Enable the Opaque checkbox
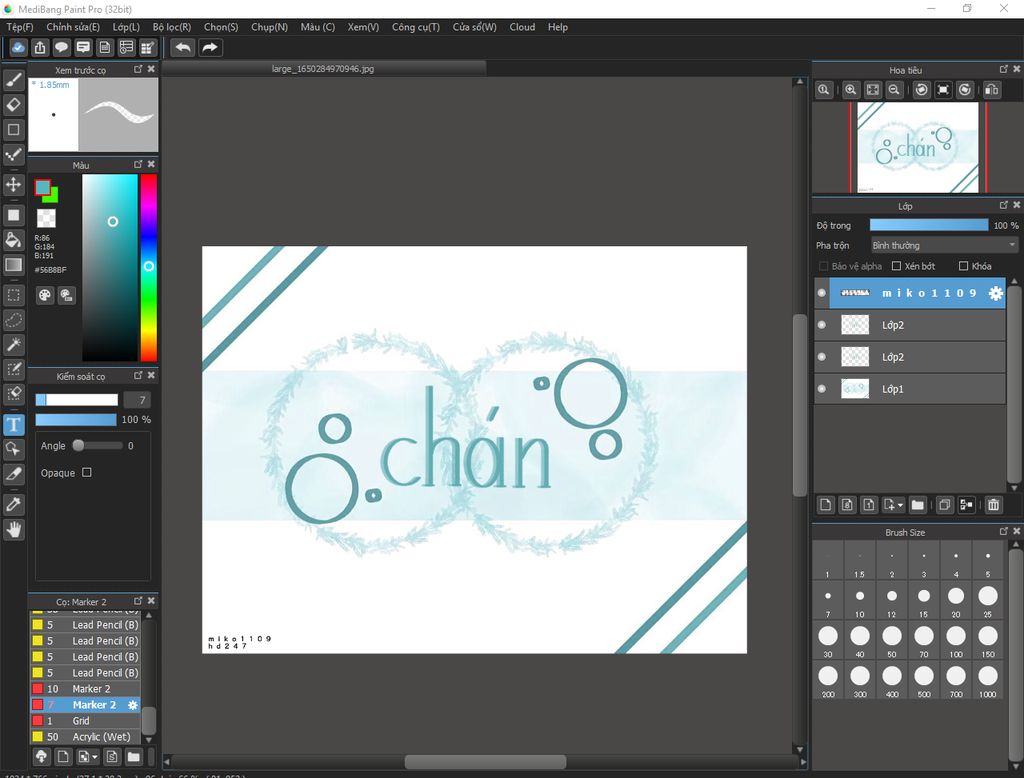The height and width of the screenshot is (778, 1024). pos(87,472)
